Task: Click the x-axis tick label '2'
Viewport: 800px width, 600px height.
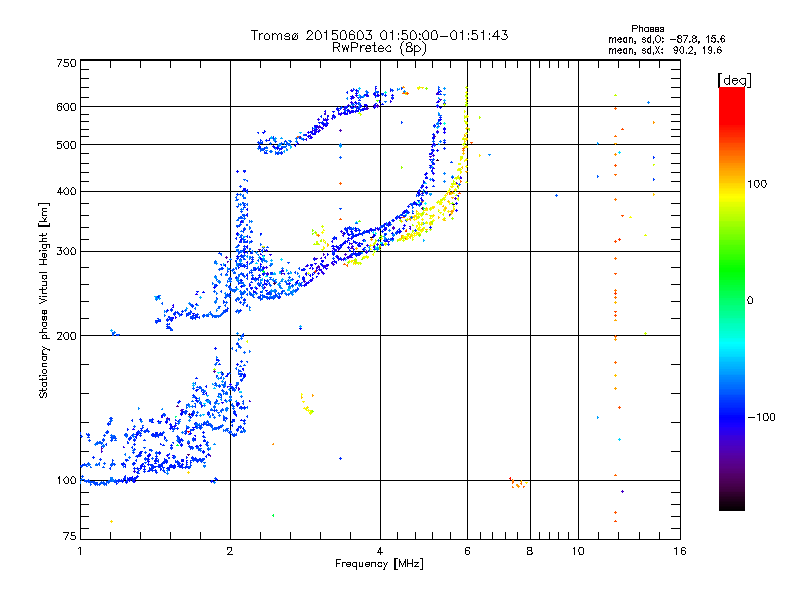Action: pyautogui.click(x=230, y=551)
